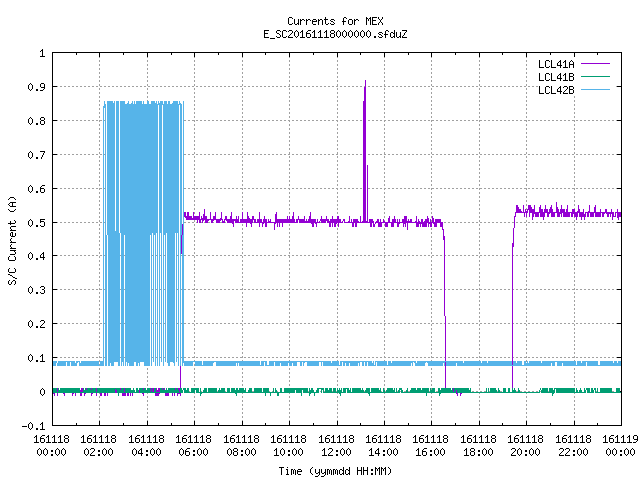The image size is (640, 480).
Task: Click the x-axis tick label 161118 06:00
Action: click(x=193, y=446)
